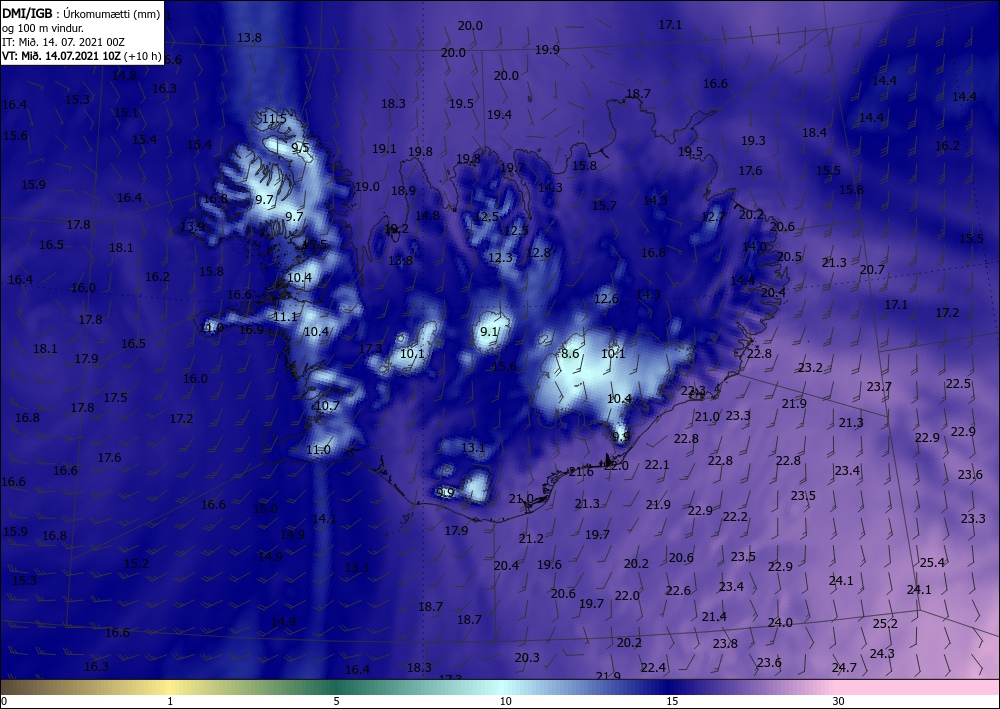
Task: Click the map value '20.3'
Action: point(527,658)
